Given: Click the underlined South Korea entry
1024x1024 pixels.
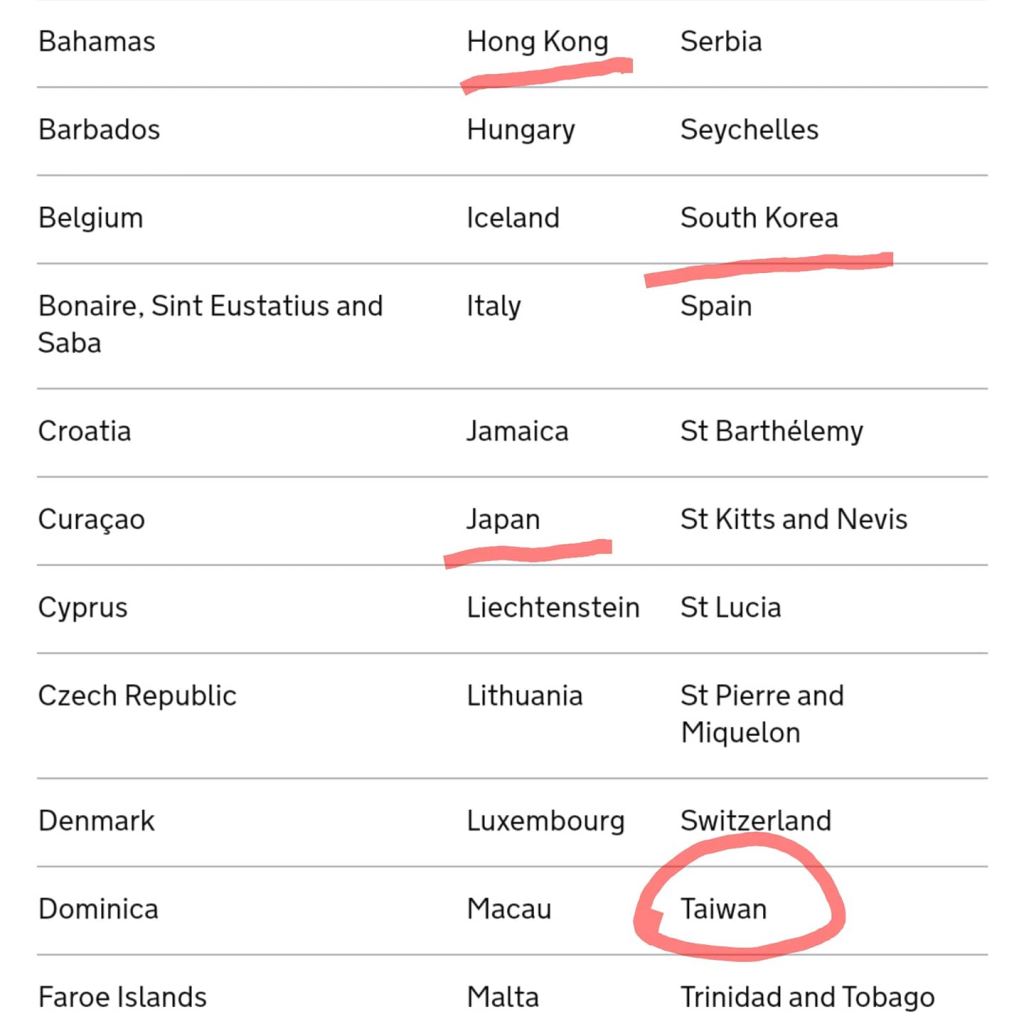Looking at the screenshot, I should pos(759,217).
